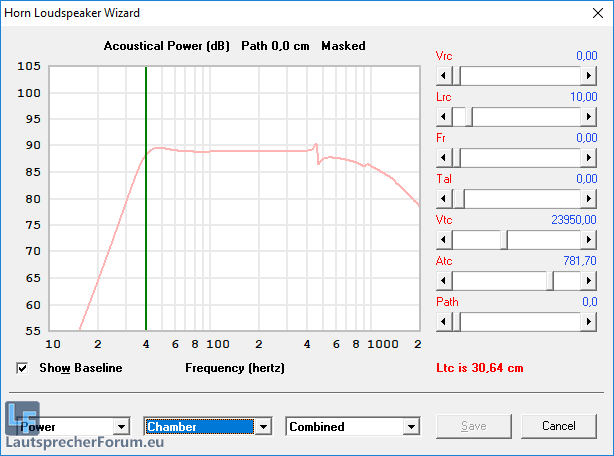
Task: Open the Combined dropdown list
Action: 410,427
